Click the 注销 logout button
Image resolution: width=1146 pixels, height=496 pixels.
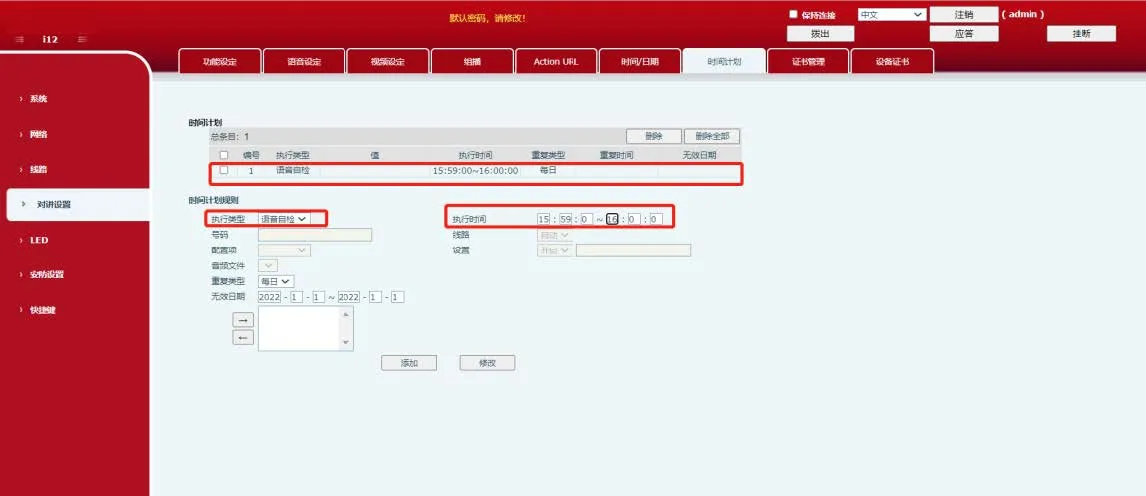point(963,15)
